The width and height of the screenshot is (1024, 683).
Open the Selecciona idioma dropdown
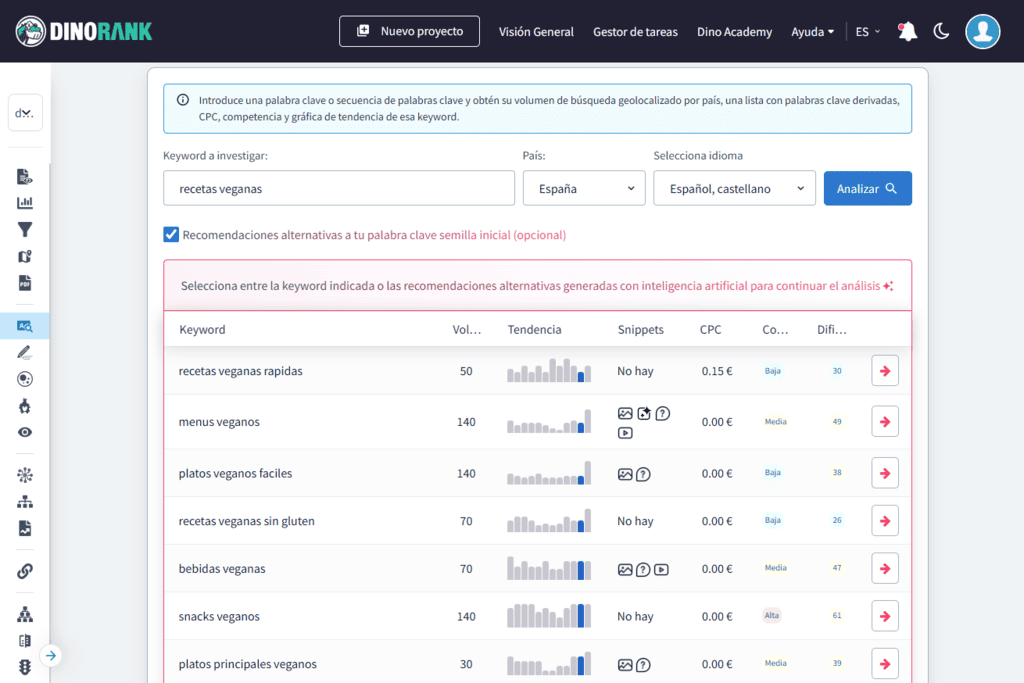pos(734,188)
